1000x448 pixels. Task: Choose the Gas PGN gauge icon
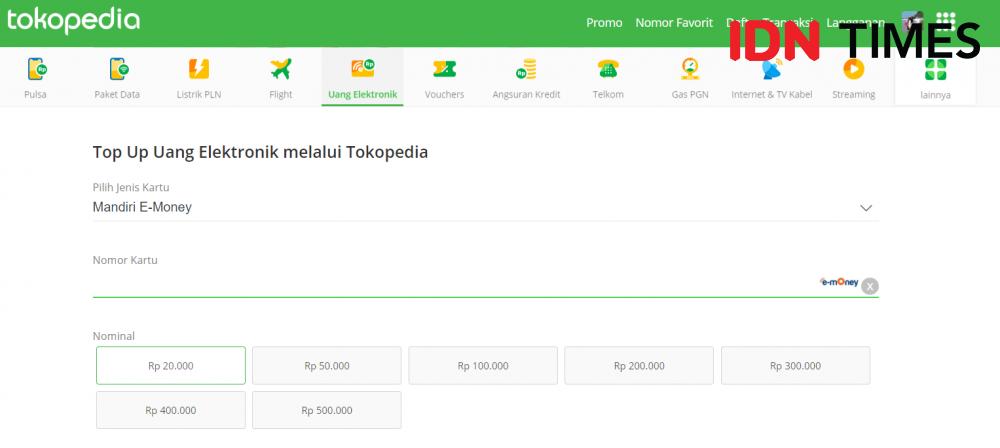[x=689, y=68]
